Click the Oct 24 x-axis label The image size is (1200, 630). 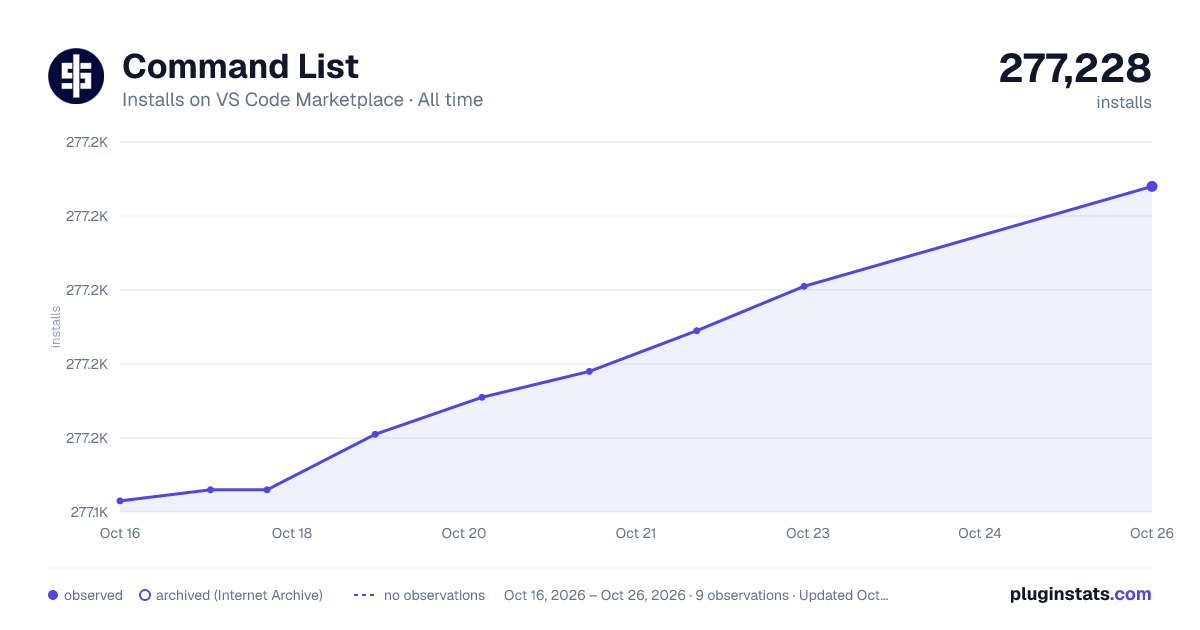(x=980, y=533)
